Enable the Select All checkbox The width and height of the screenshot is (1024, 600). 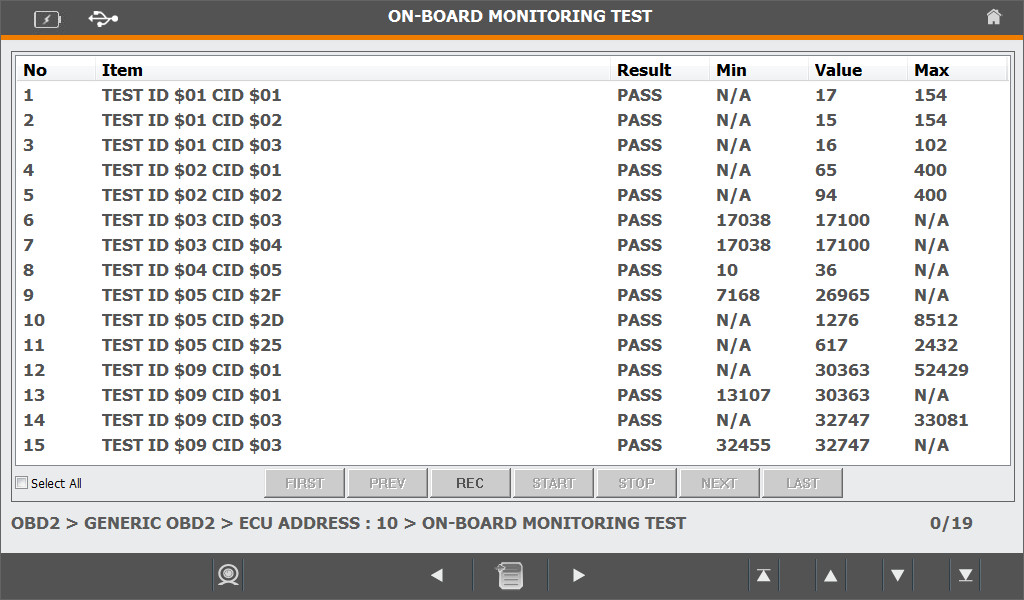coord(22,484)
